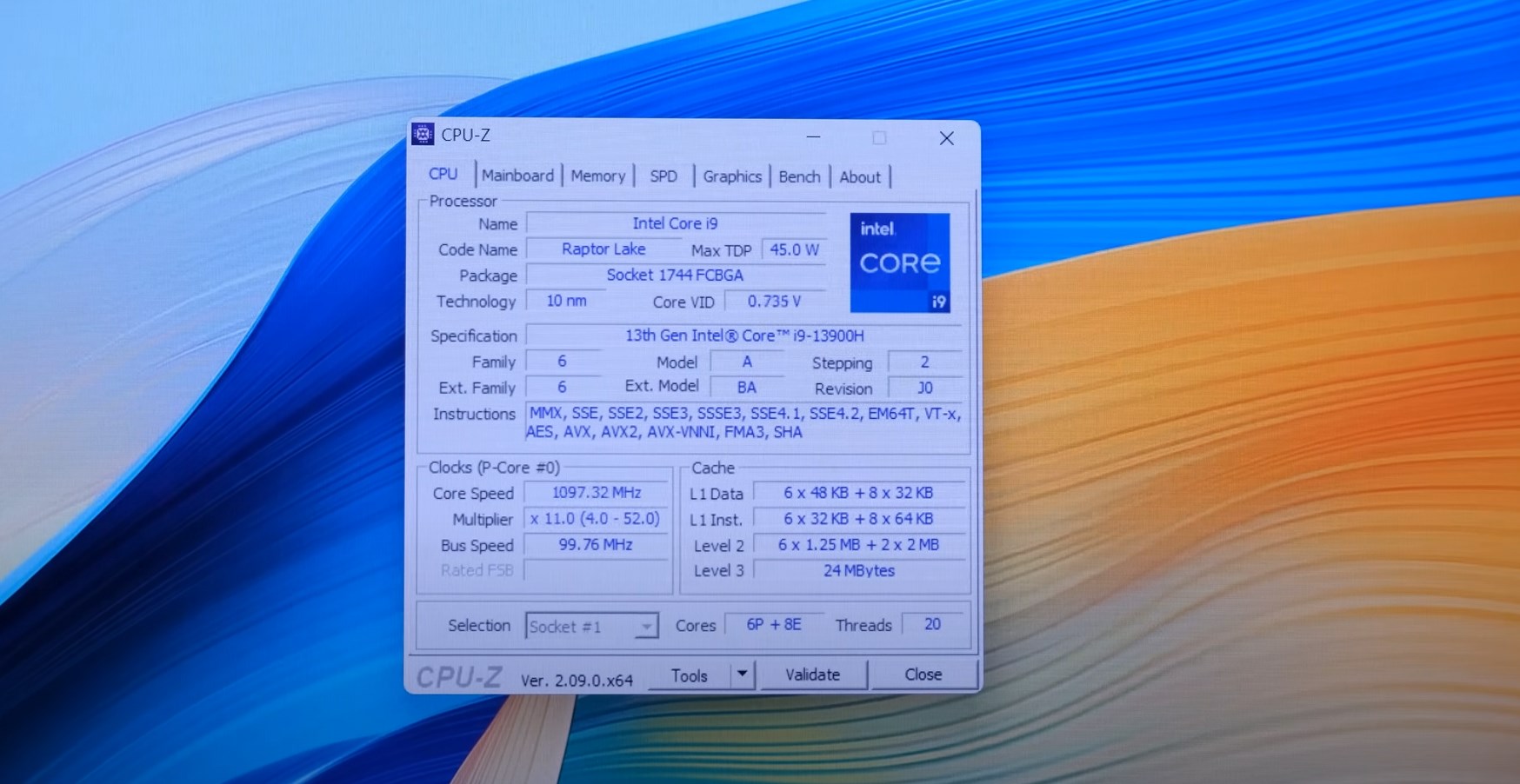Click the Level 3 value '24 MBytes'

[859, 571]
